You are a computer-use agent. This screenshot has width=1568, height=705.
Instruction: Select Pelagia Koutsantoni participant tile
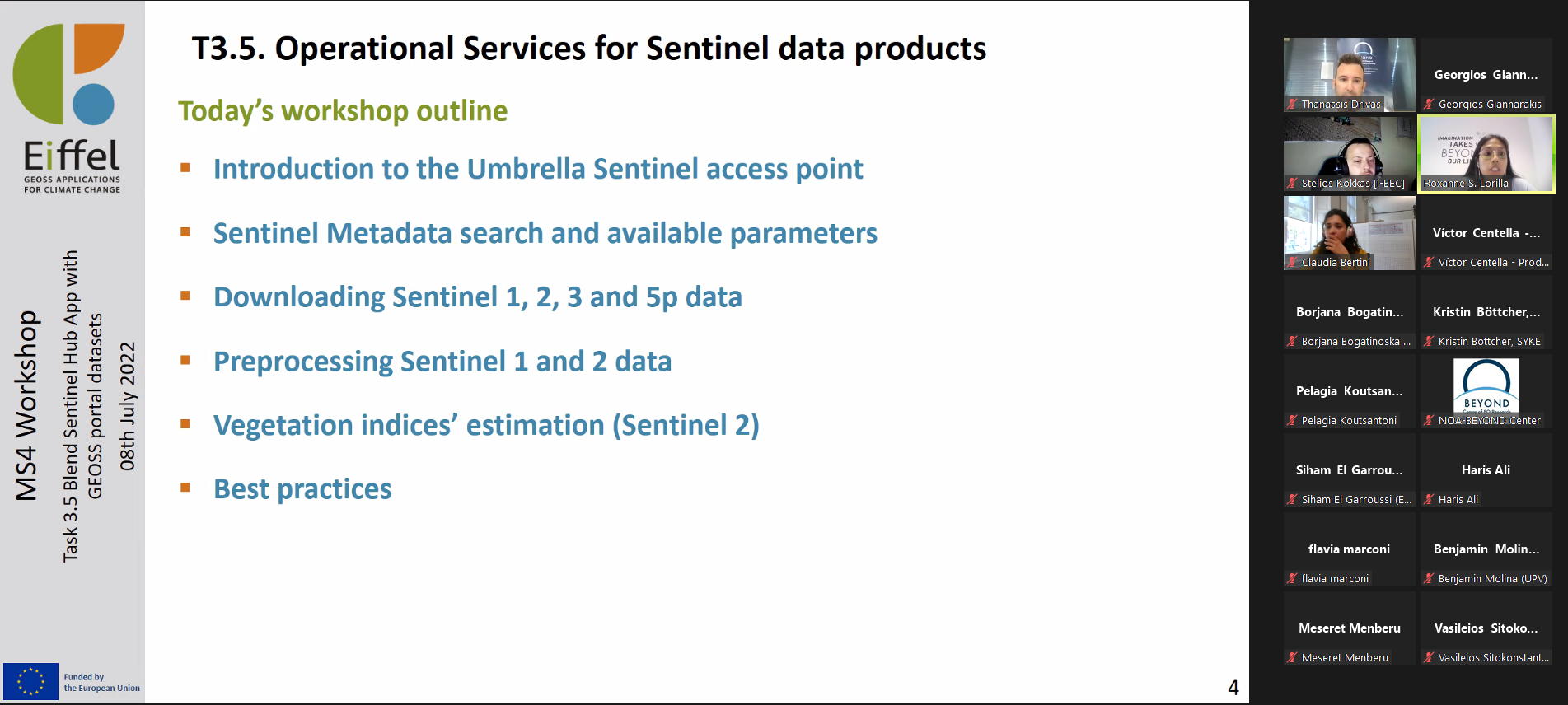click(1349, 391)
